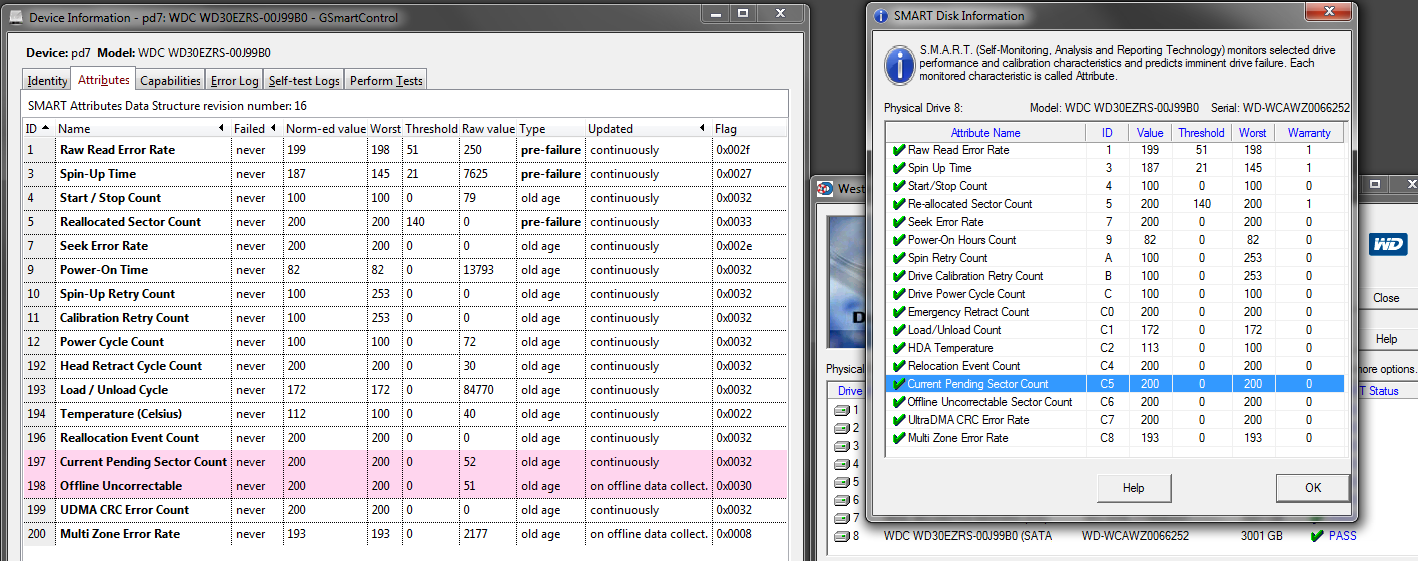Click the green checkmark beside Spin Up Time

[x=899, y=168]
